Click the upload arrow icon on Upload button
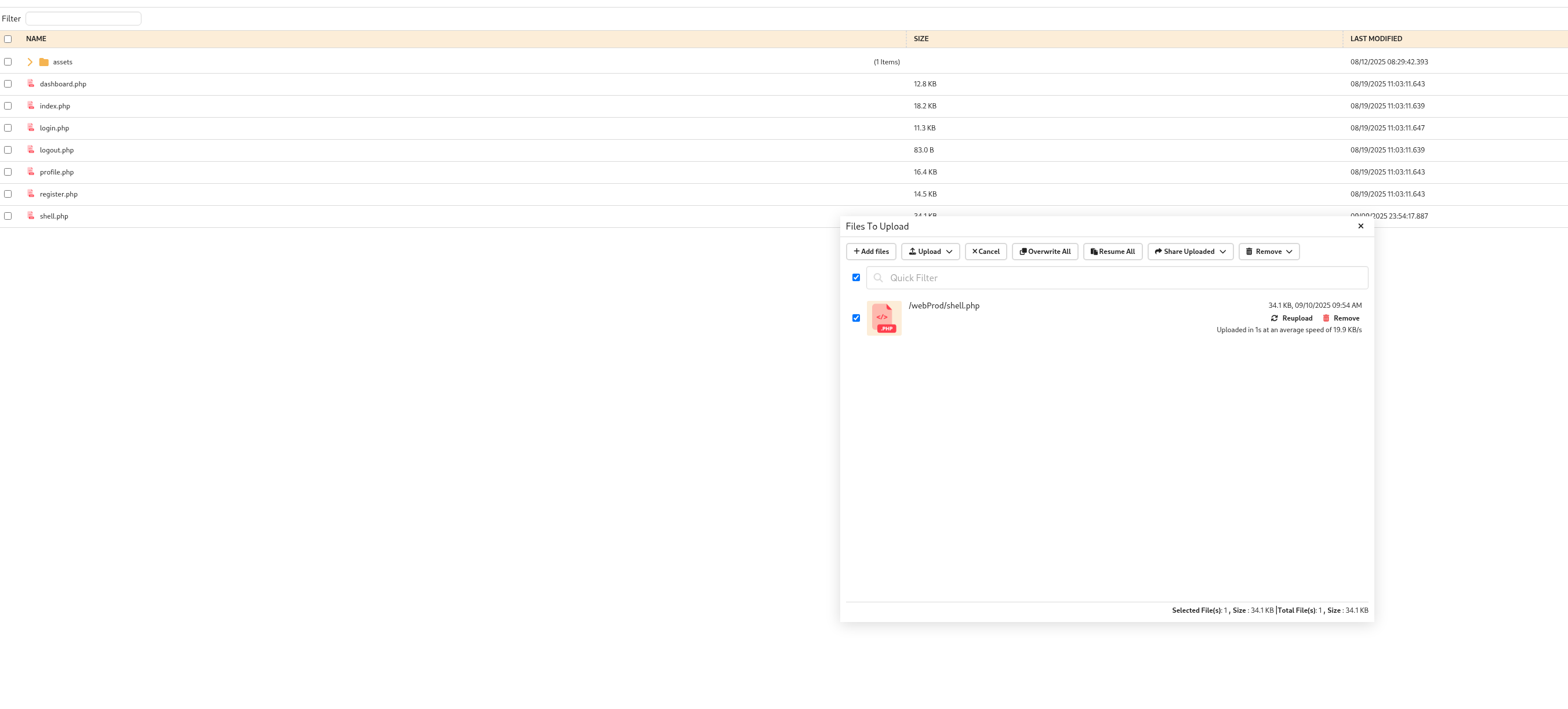The width and height of the screenshot is (1568, 709). tap(912, 252)
